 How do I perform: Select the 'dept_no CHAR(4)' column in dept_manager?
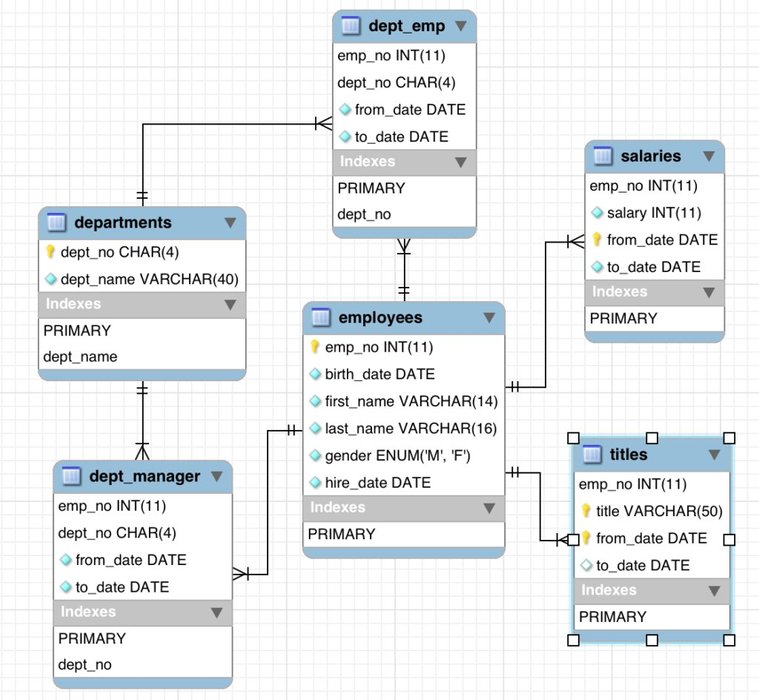click(143, 533)
